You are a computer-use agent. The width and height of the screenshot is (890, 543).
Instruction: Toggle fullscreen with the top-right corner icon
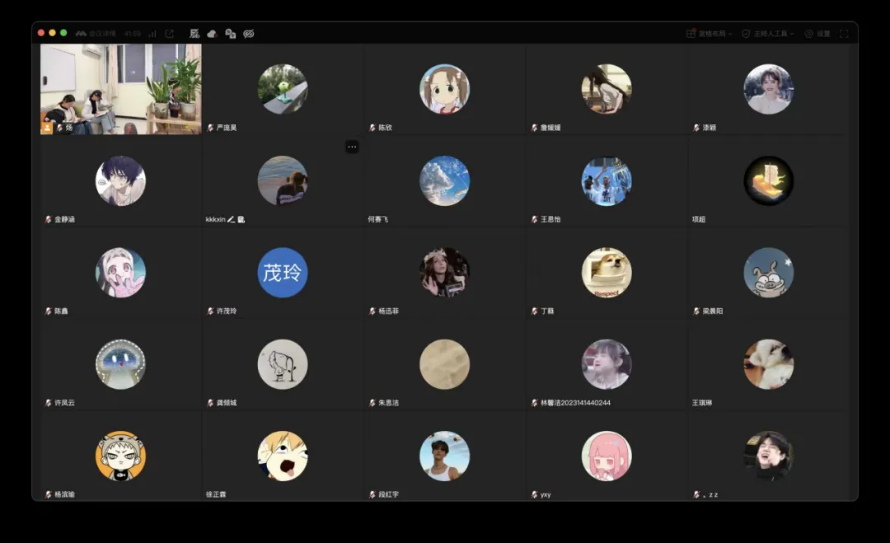(844, 33)
